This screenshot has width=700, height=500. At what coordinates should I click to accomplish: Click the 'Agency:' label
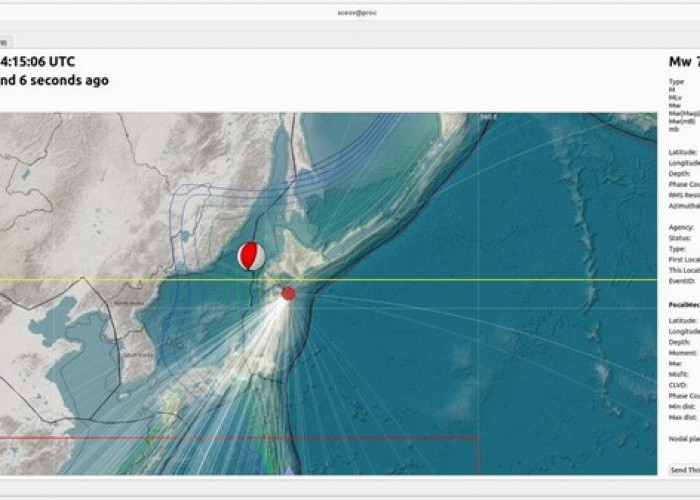tap(681, 227)
